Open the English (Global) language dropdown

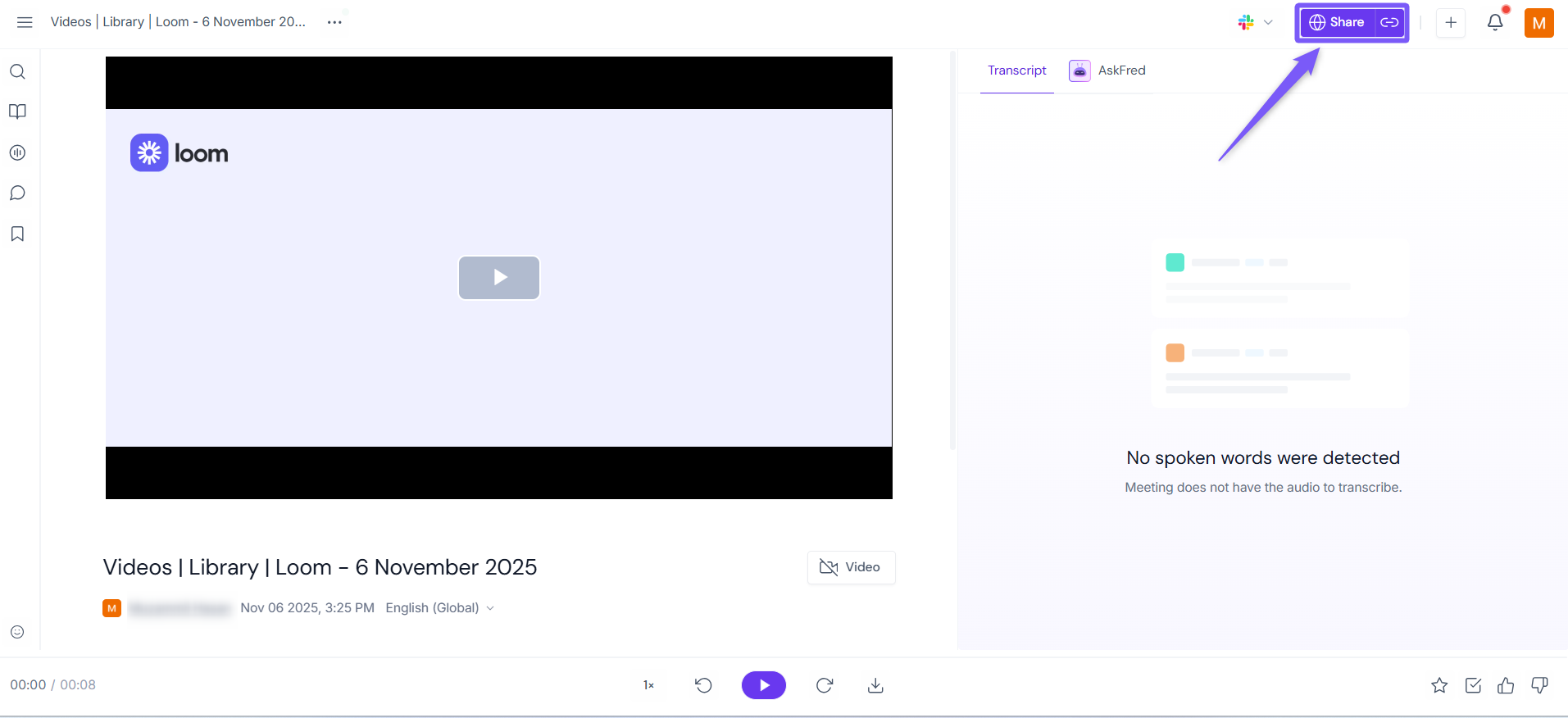coord(440,608)
